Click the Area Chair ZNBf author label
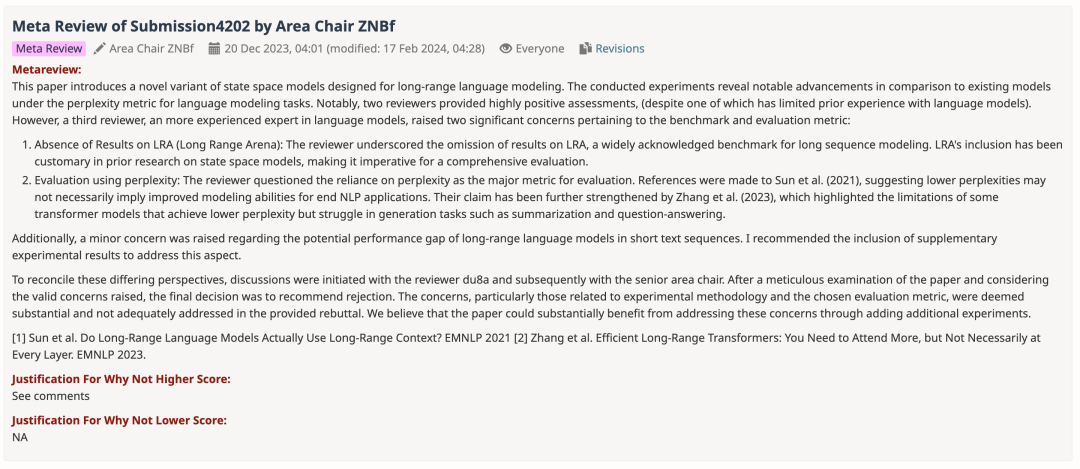The image size is (1080, 469). [151, 48]
